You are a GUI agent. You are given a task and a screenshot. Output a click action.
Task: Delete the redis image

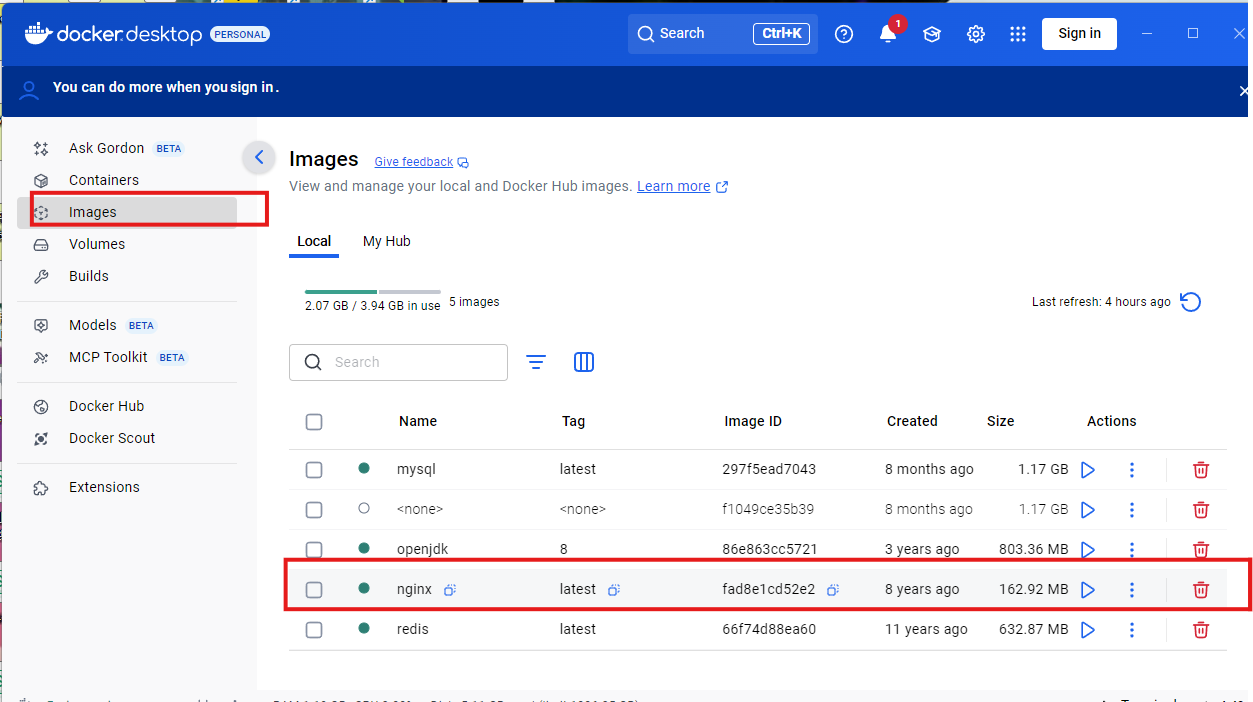click(x=1201, y=629)
